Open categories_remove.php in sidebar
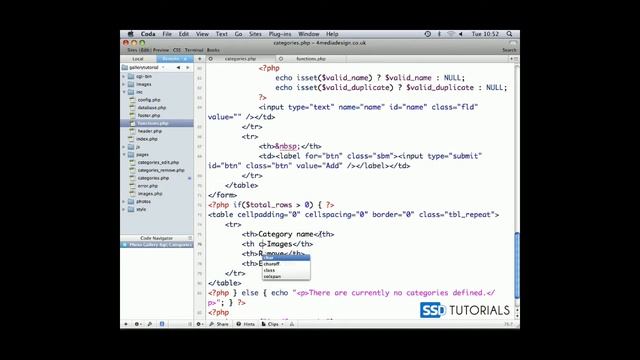The width and height of the screenshot is (640, 360). 161,170
